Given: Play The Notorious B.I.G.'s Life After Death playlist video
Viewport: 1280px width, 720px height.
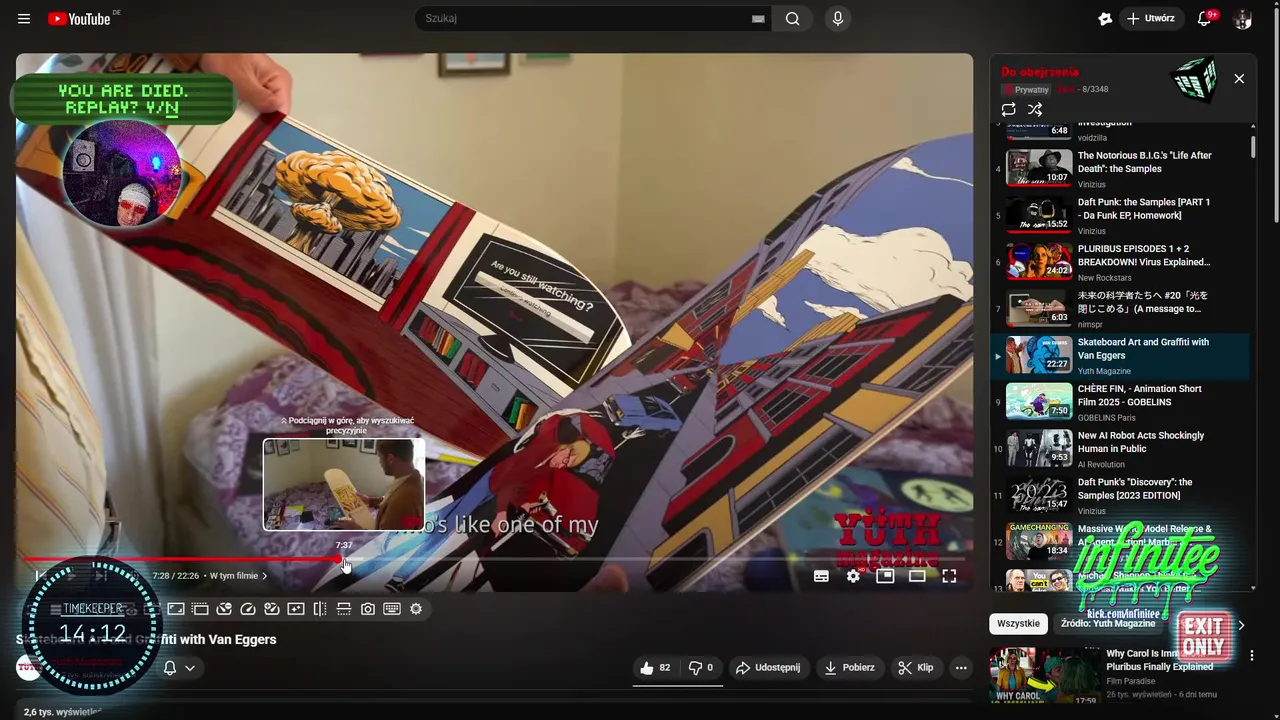Looking at the screenshot, I should pos(1120,168).
